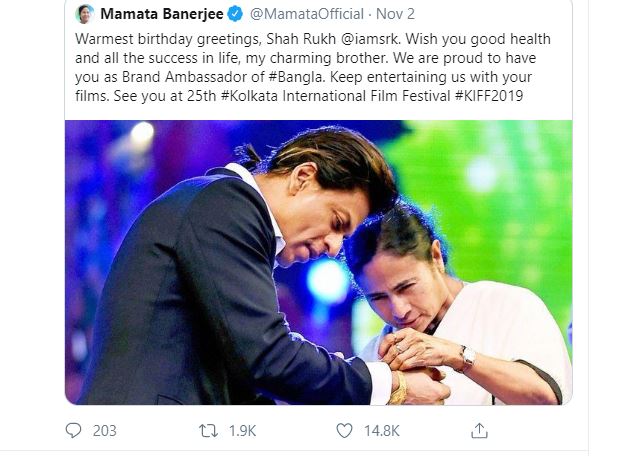The width and height of the screenshot is (619, 456).
Task: Open the #Bangla hashtag
Action: (x=296, y=77)
